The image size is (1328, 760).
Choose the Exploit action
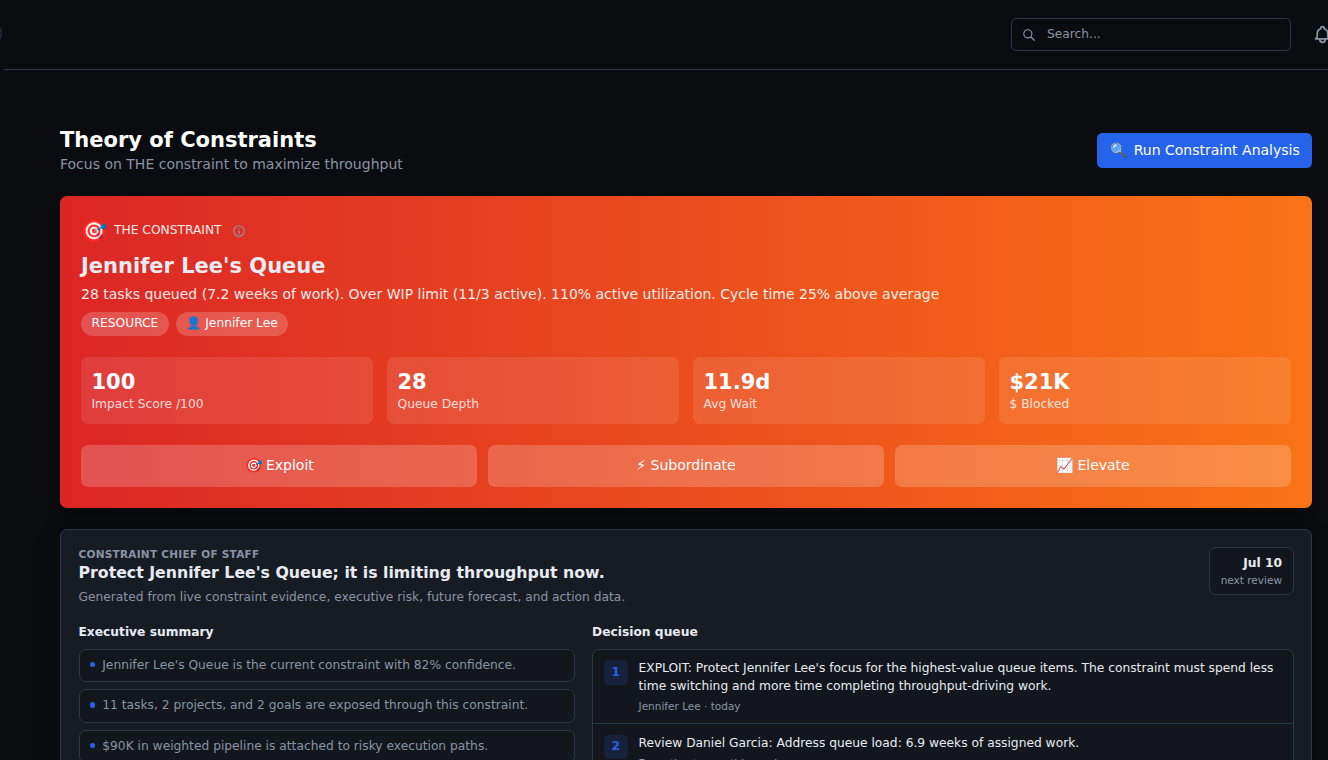[x=279, y=466]
